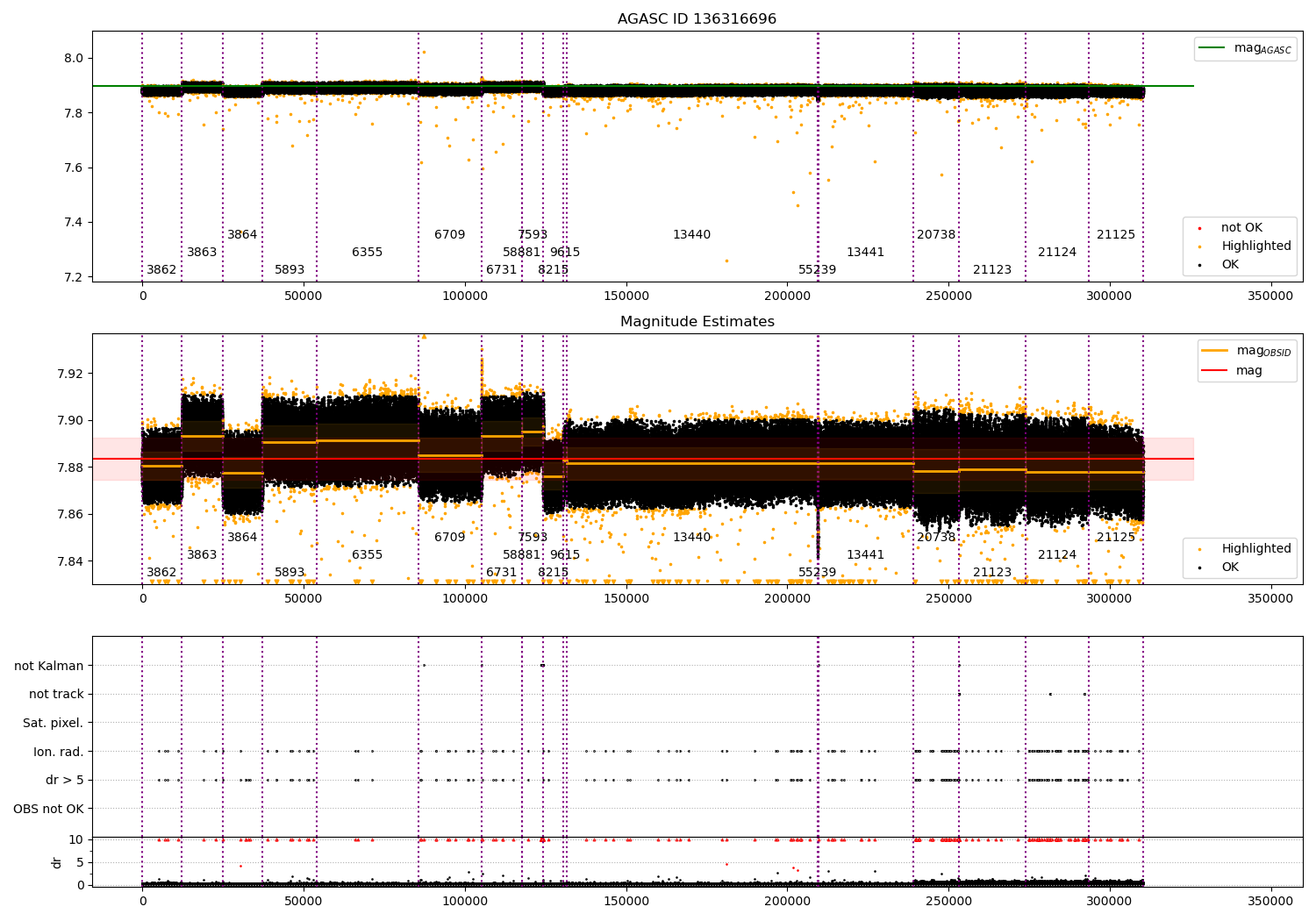
Task: Click the 7.4 y-axis tick label
Action: pyautogui.click(x=74, y=222)
